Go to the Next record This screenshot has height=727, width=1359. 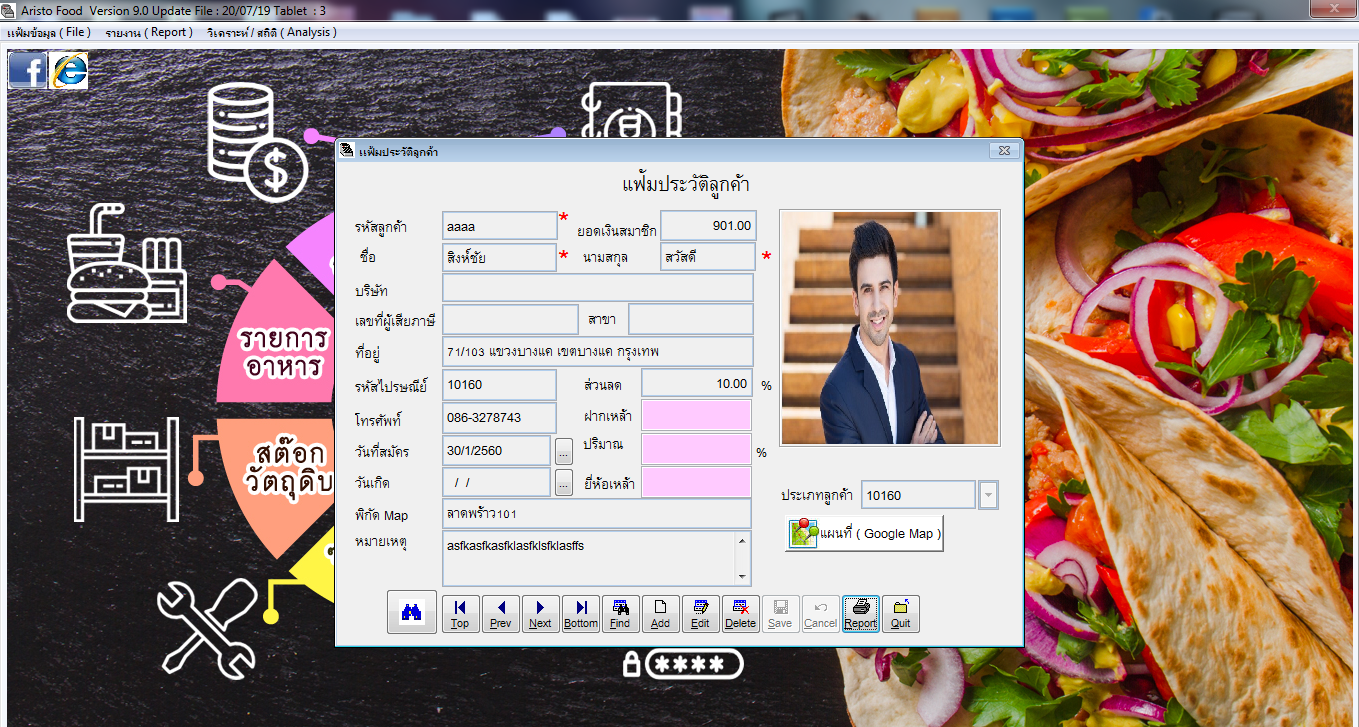pos(540,614)
